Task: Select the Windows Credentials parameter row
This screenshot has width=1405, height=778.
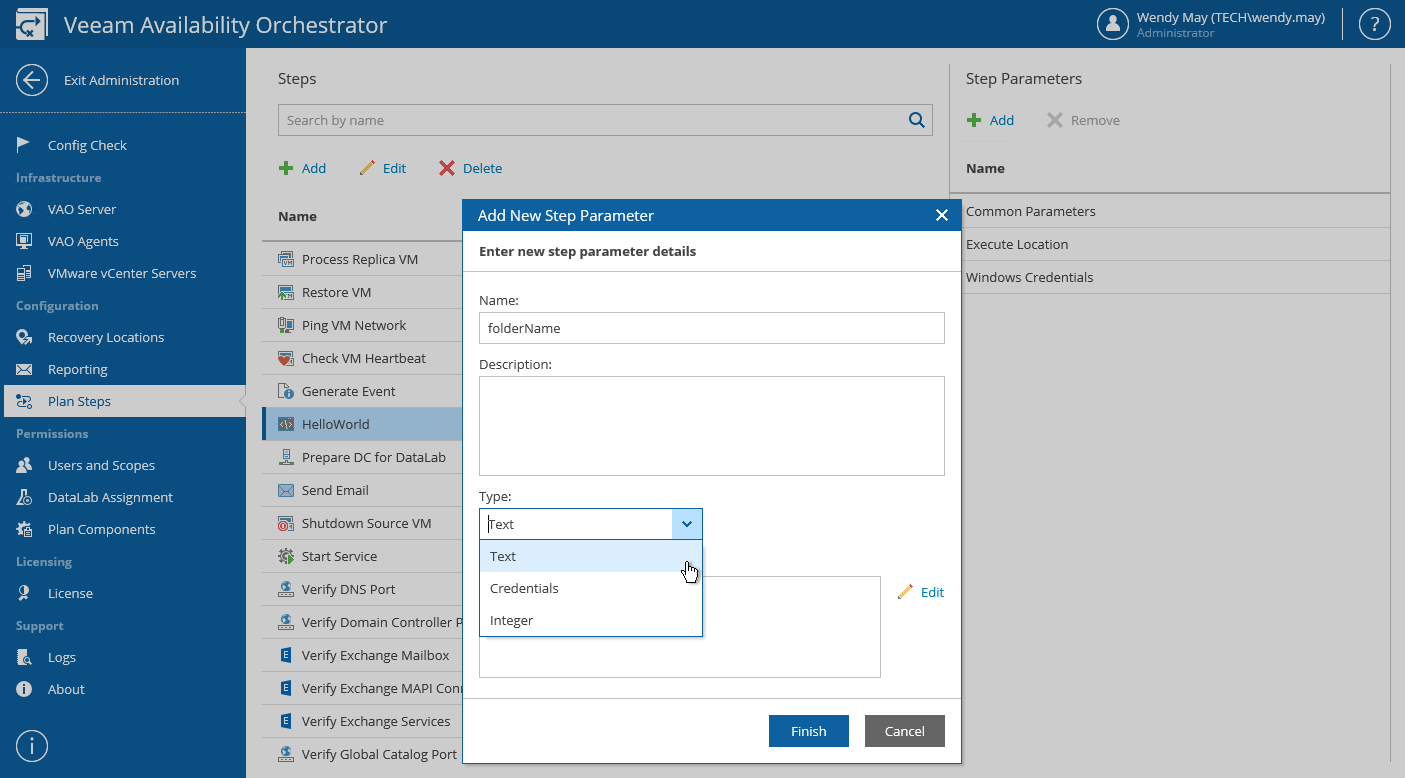Action: [x=1170, y=277]
